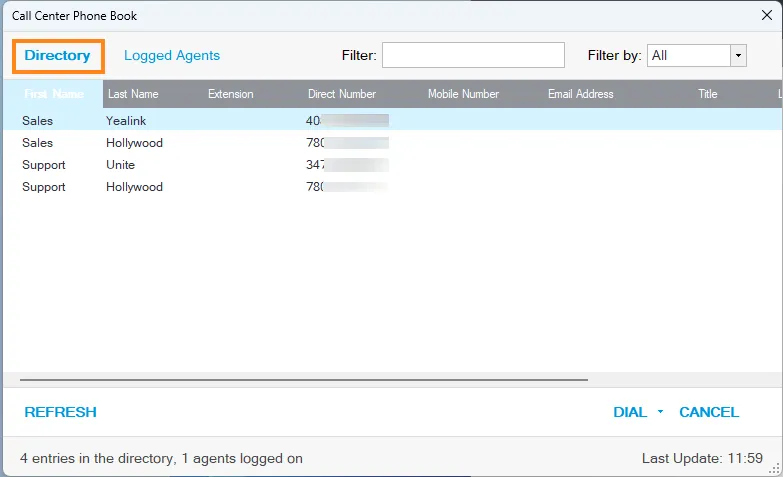
Task: Select the Hollywood last name in Sales row
Action: (x=134, y=143)
